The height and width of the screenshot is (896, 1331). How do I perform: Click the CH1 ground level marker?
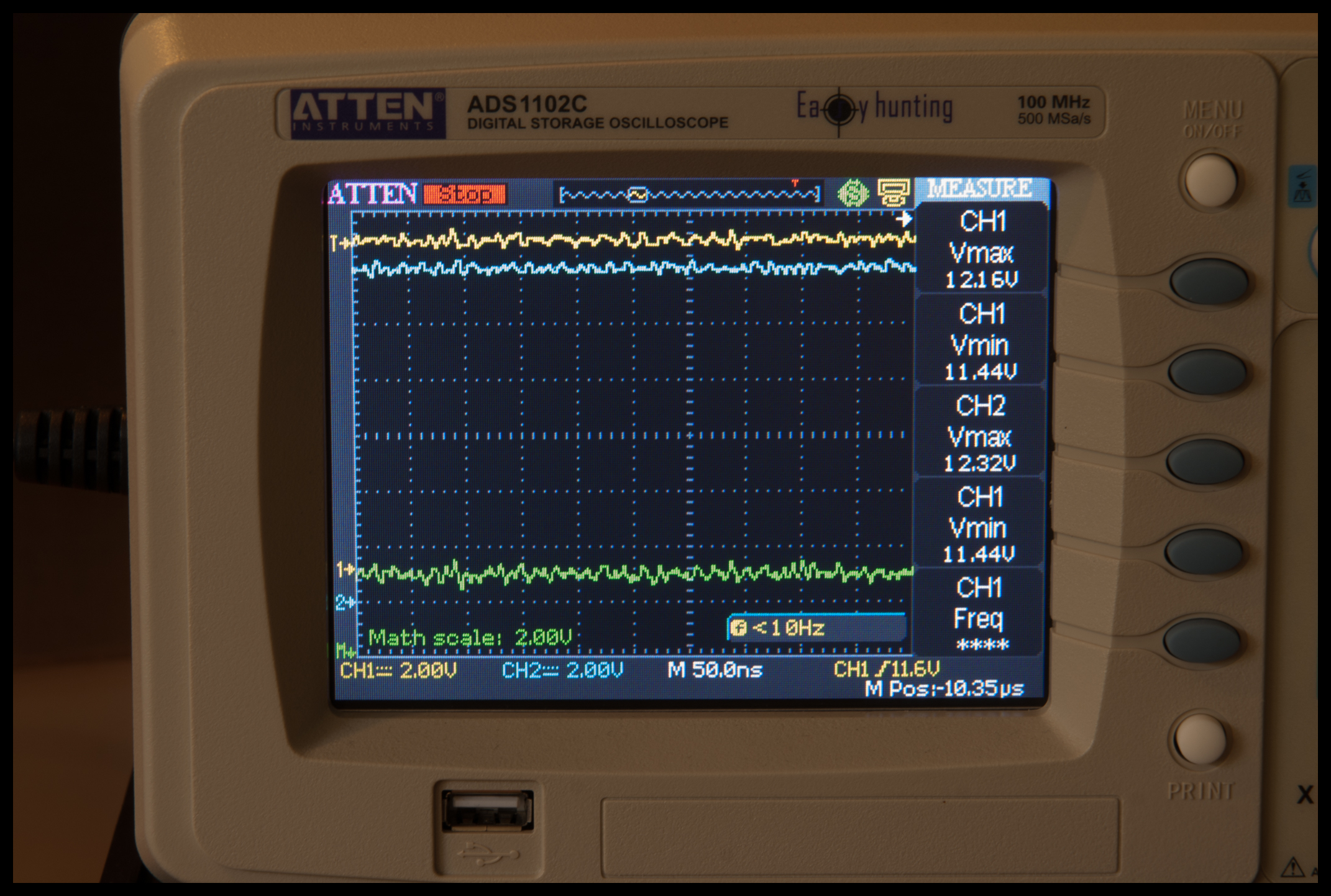pos(345,569)
